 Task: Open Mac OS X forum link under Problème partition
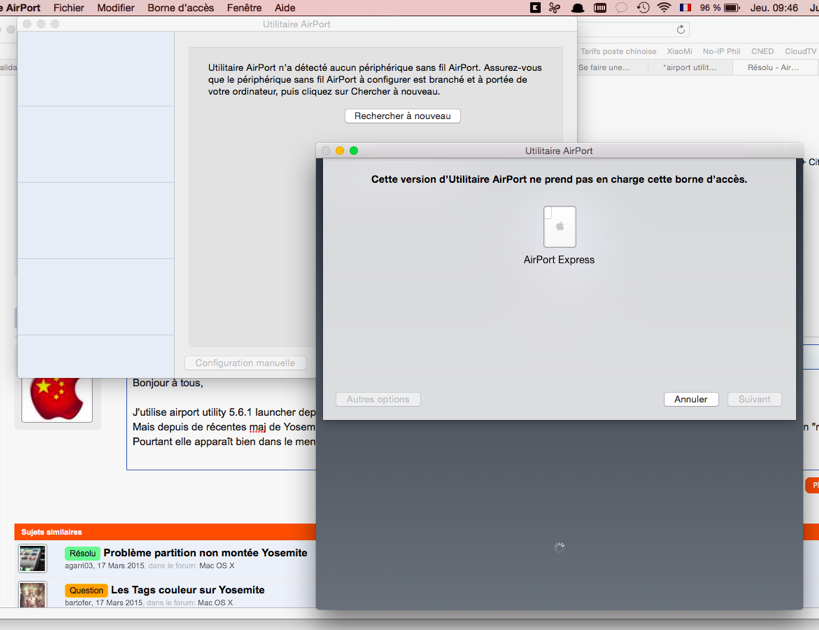click(217, 566)
